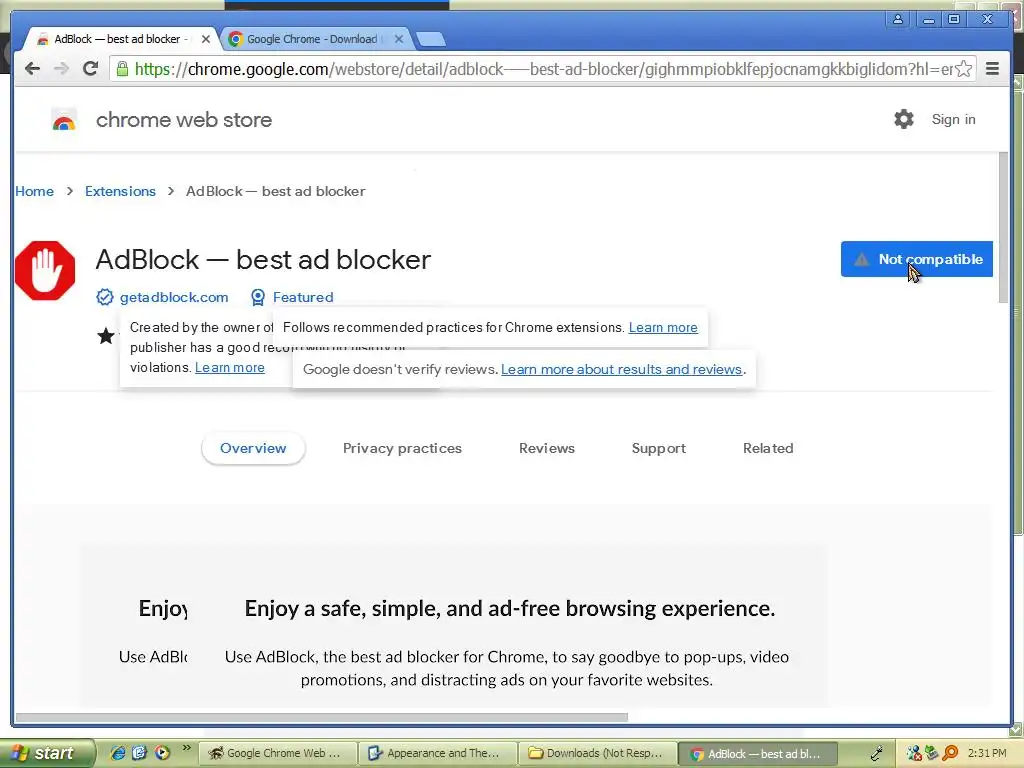Open the Chrome hamburger menu
Viewport: 1024px width, 768px height.
(x=992, y=69)
